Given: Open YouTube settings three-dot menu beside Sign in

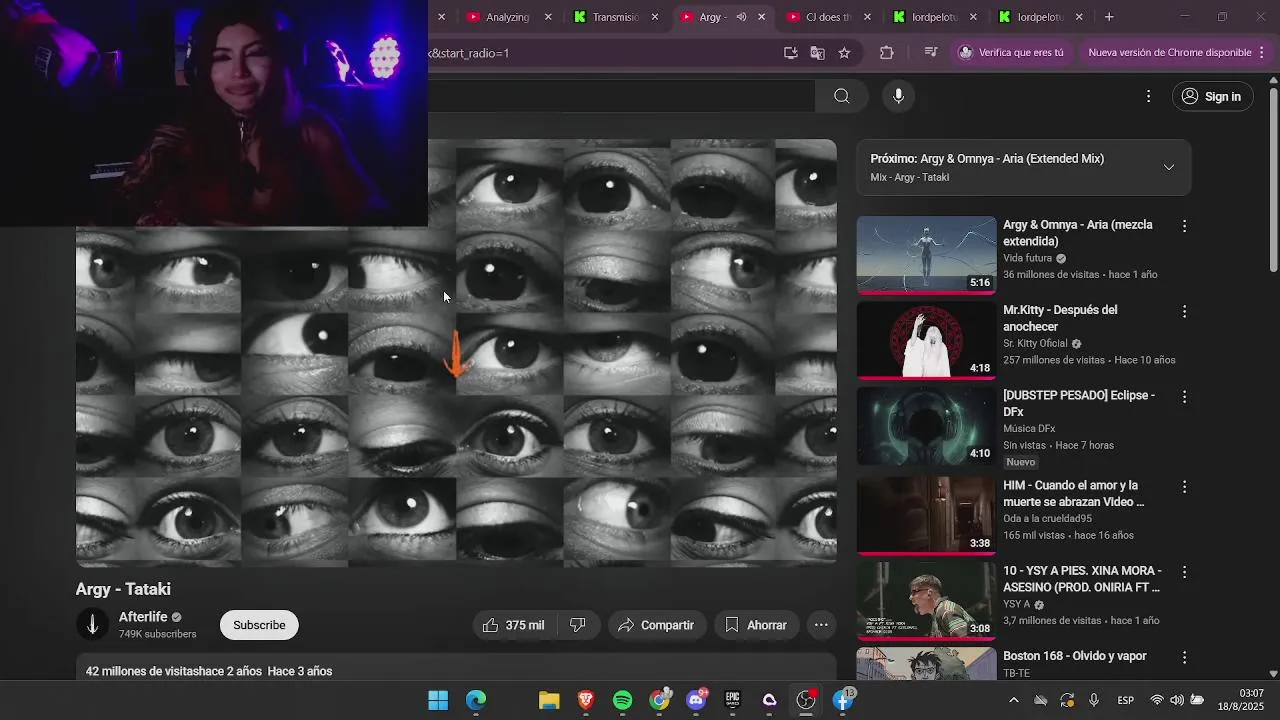Looking at the screenshot, I should 1148,96.
